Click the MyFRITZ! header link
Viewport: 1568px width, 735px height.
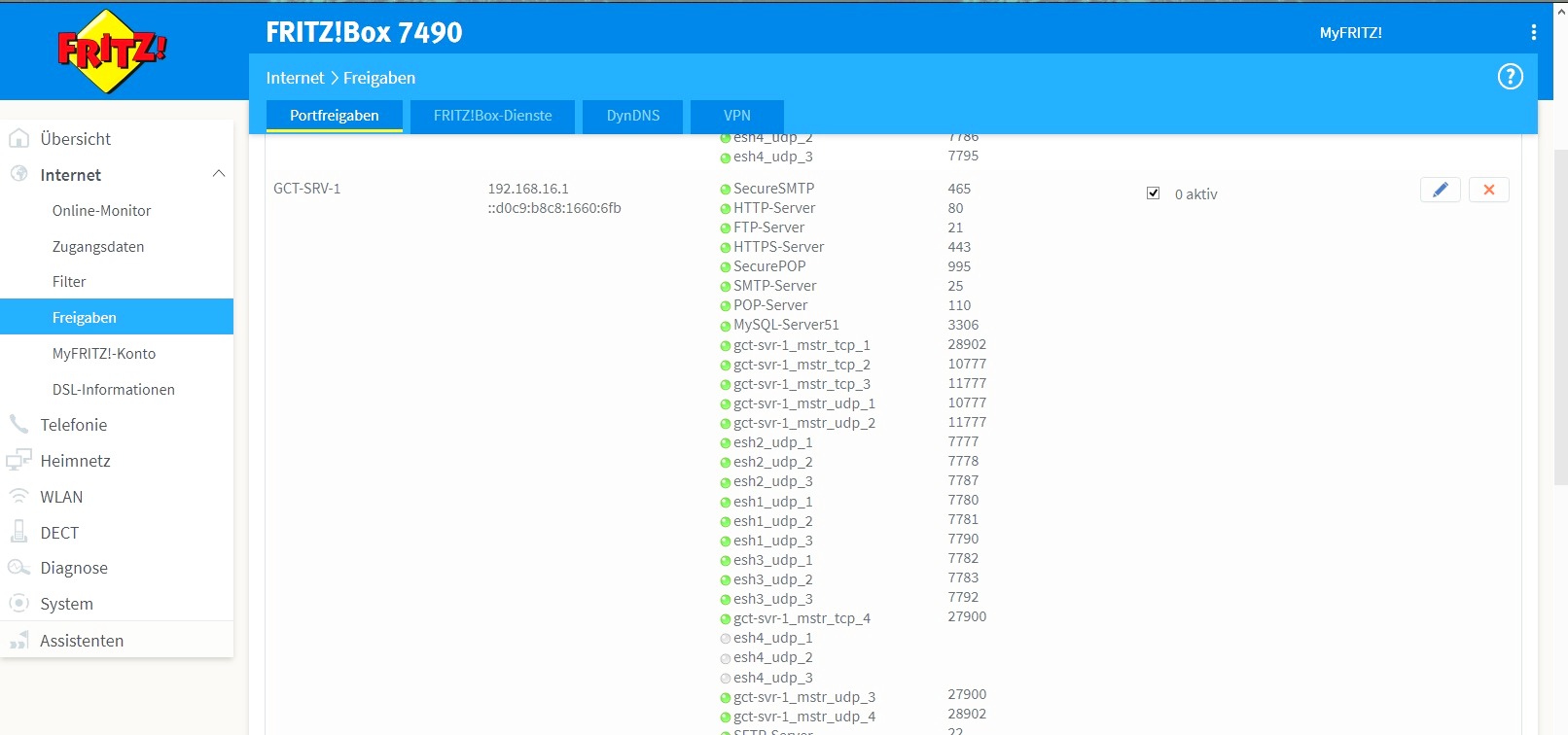pyautogui.click(x=1350, y=32)
